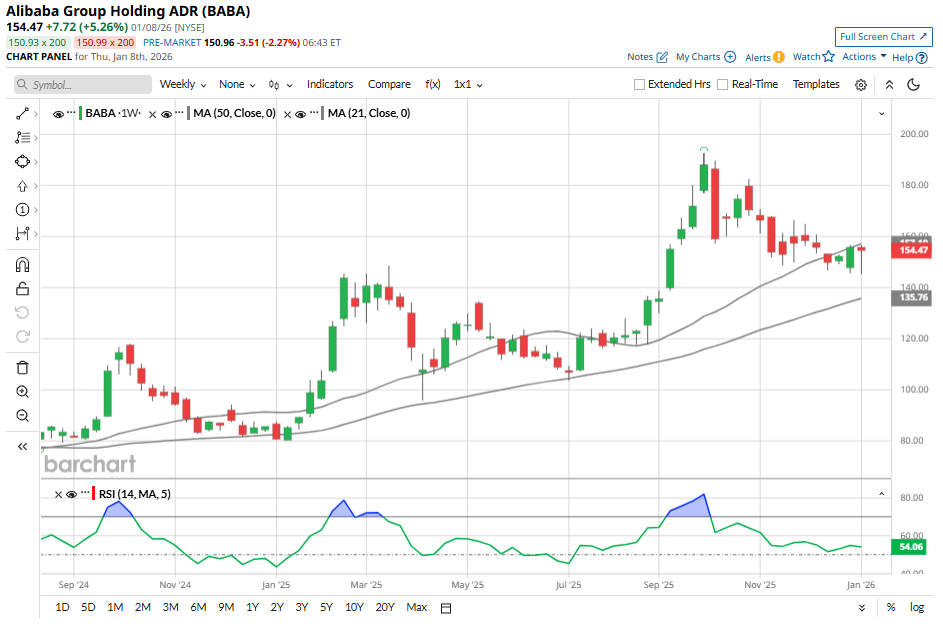Screen dimensions: 943x641
Task: Delete drawings with the trash icon
Action: click(x=22, y=367)
